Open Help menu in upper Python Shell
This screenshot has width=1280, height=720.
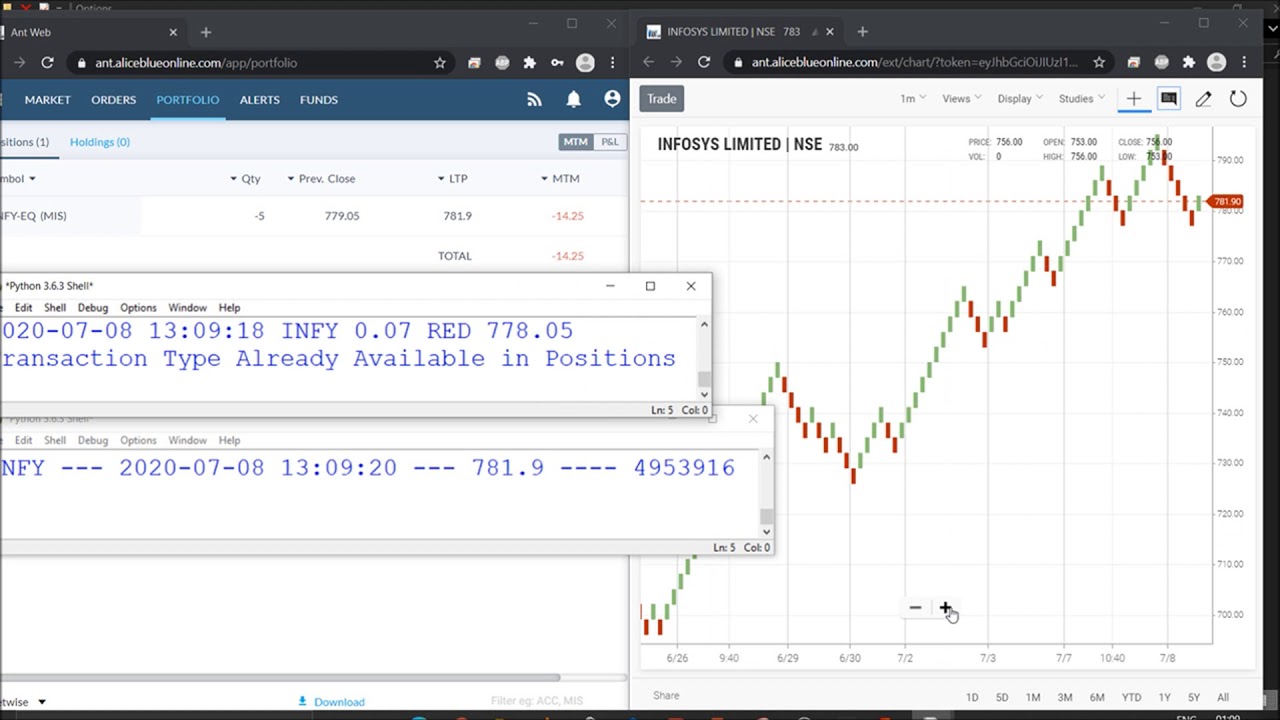click(229, 307)
